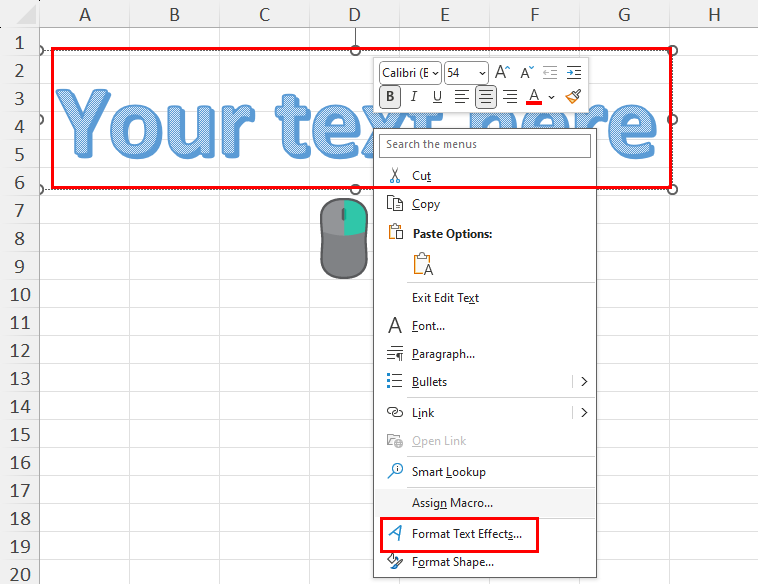Click the Decrease Indent icon
The image size is (758, 584).
point(550,73)
